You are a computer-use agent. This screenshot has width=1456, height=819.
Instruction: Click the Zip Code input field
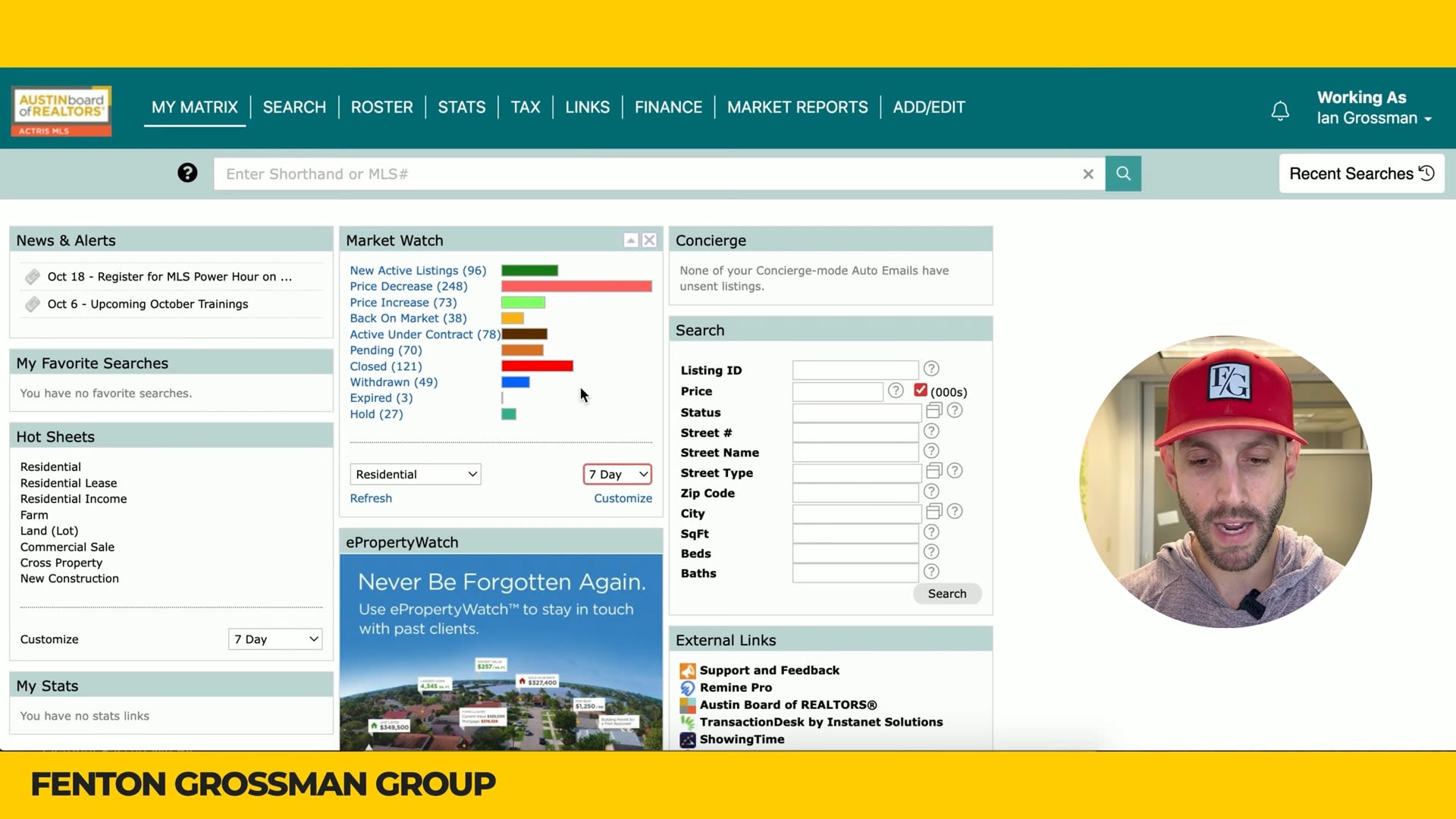[855, 493]
